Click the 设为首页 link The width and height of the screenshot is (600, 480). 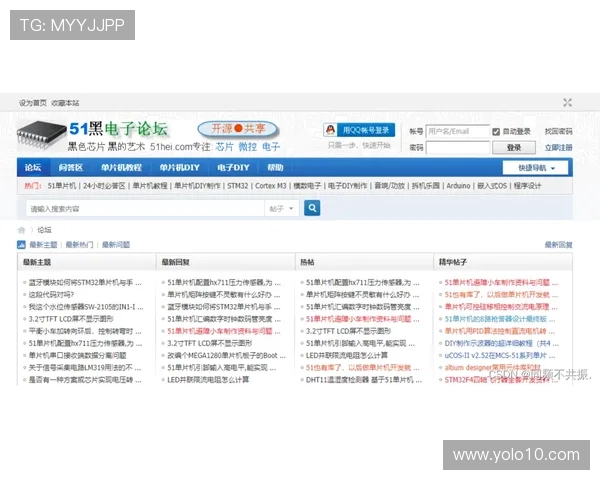pyautogui.click(x=33, y=103)
